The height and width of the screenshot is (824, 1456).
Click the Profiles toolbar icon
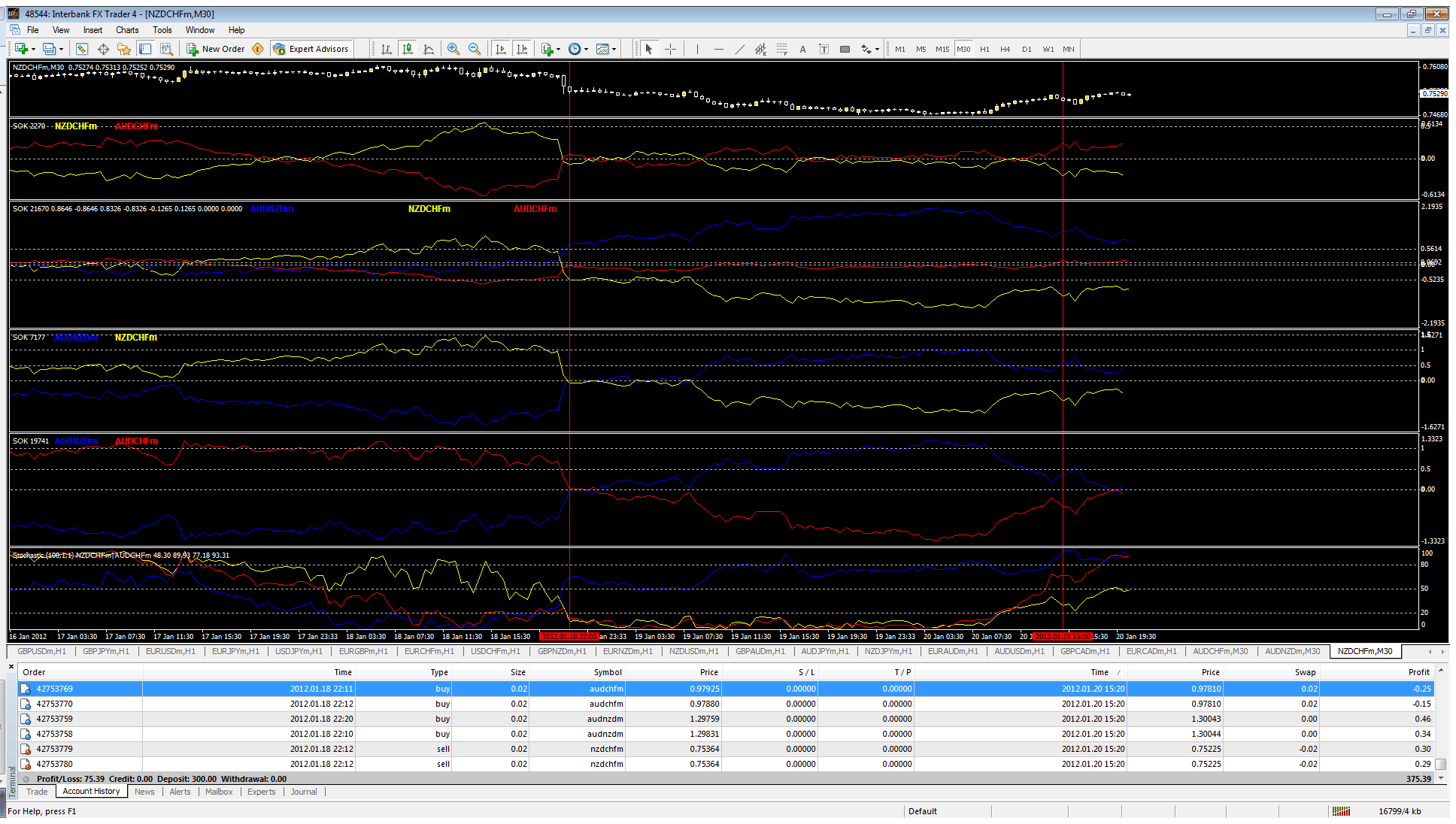coord(49,49)
